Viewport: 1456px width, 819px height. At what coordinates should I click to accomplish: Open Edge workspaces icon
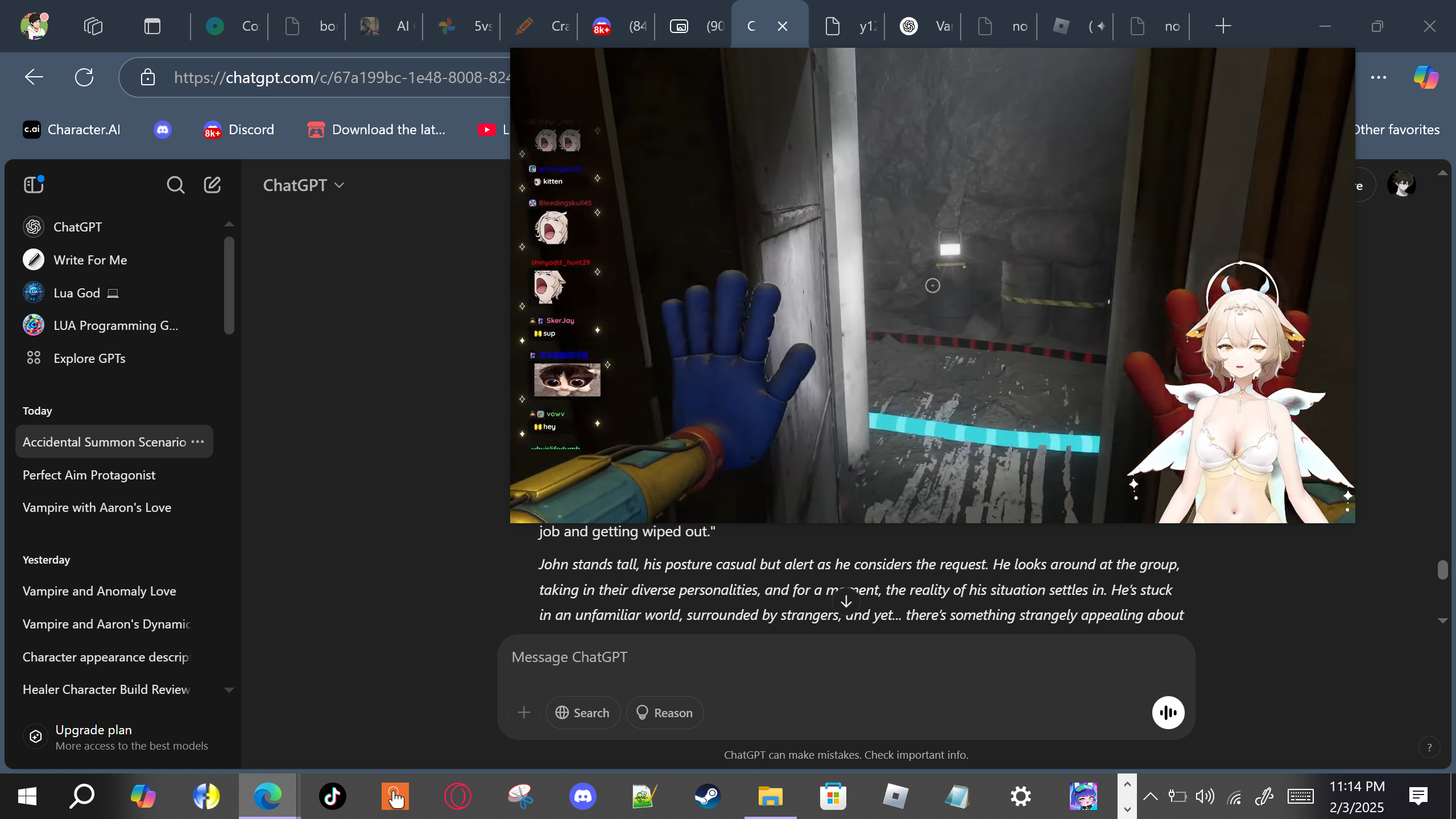click(x=93, y=26)
